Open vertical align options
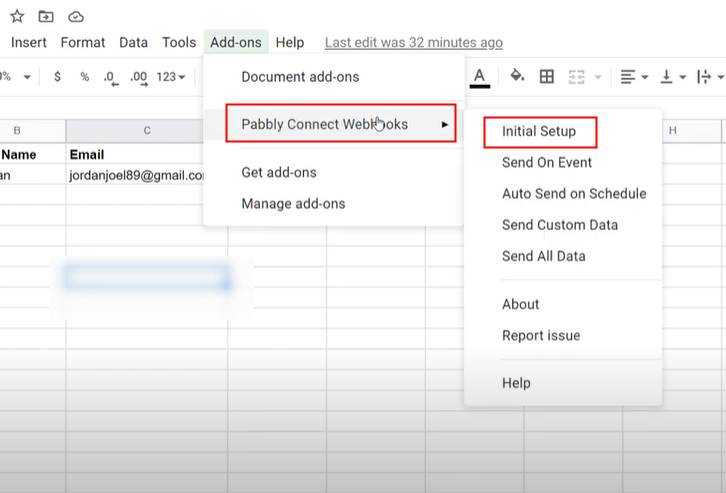 coord(672,77)
